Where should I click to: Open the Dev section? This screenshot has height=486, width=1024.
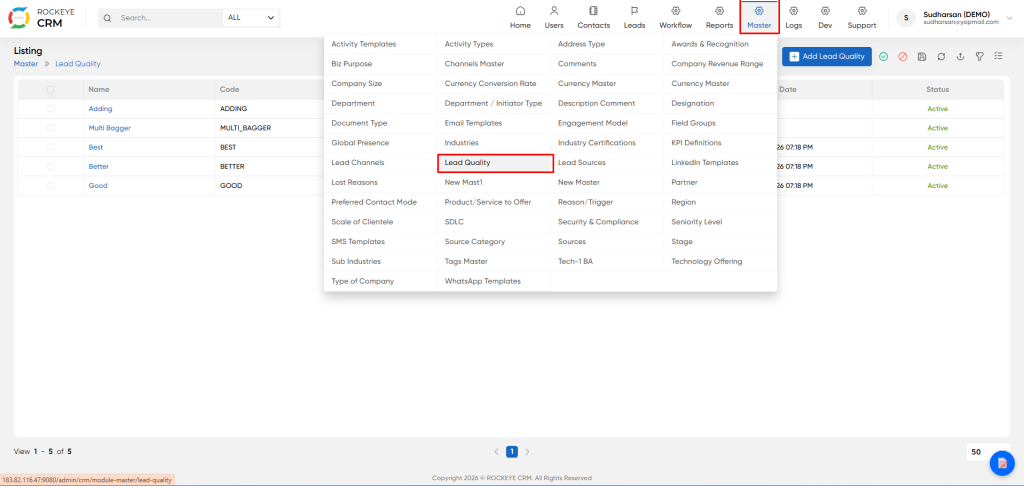pos(825,18)
